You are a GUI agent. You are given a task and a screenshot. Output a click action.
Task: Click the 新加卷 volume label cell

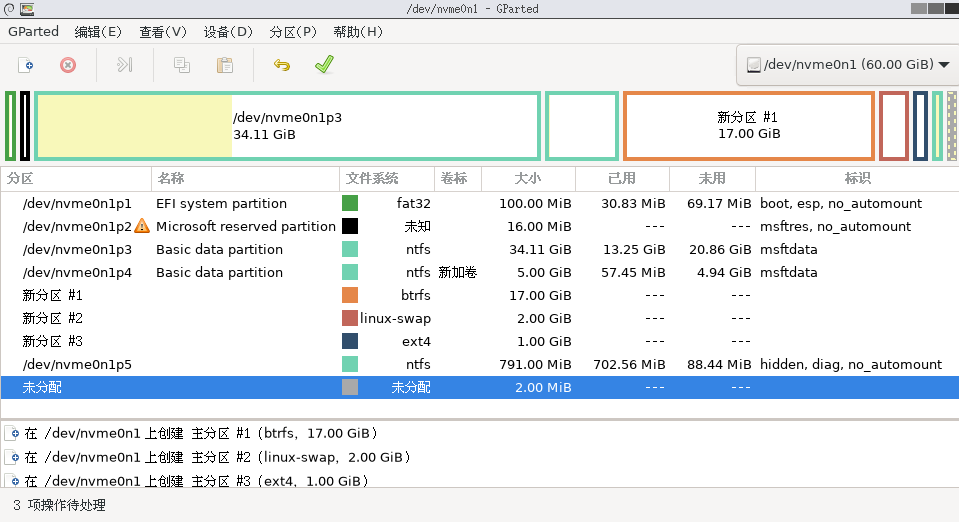[x=457, y=272]
